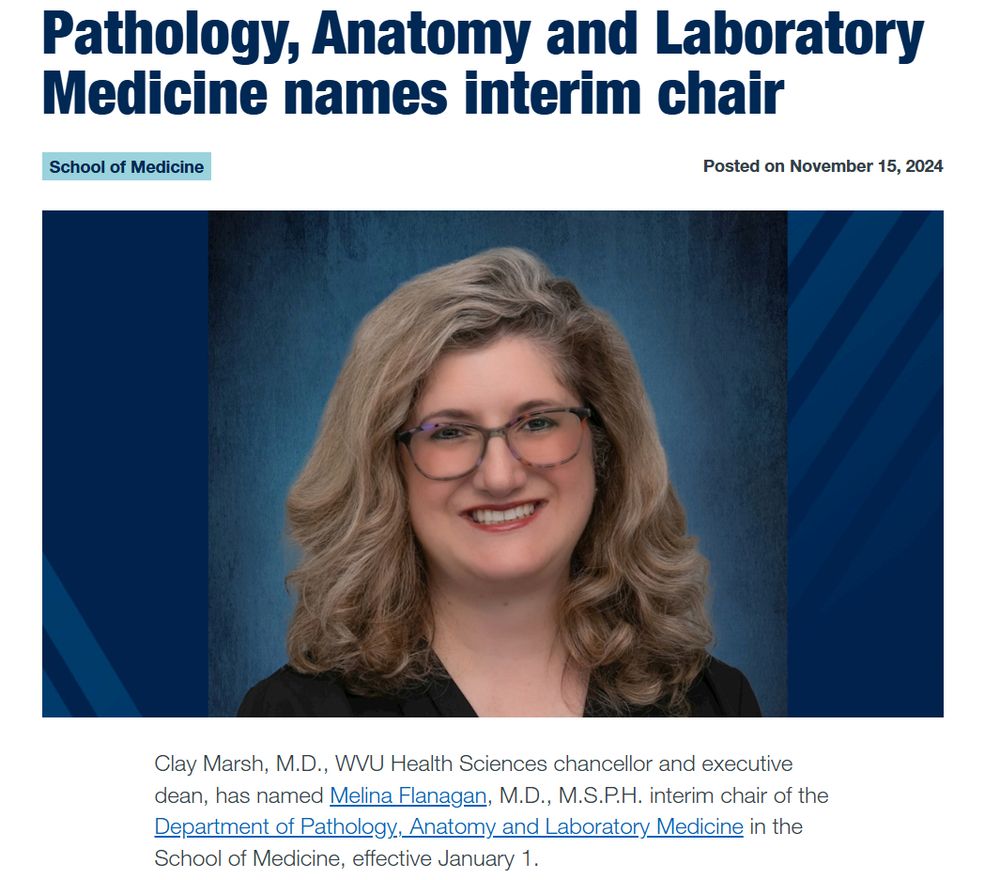Click the 'M.D., M.S.P.H.' credentials text

pos(571,795)
